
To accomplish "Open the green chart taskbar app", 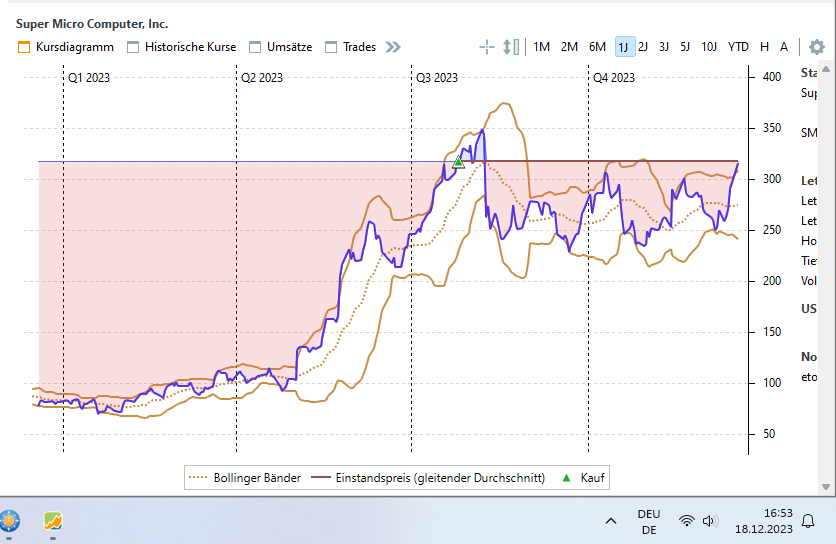I will click(x=53, y=521).
